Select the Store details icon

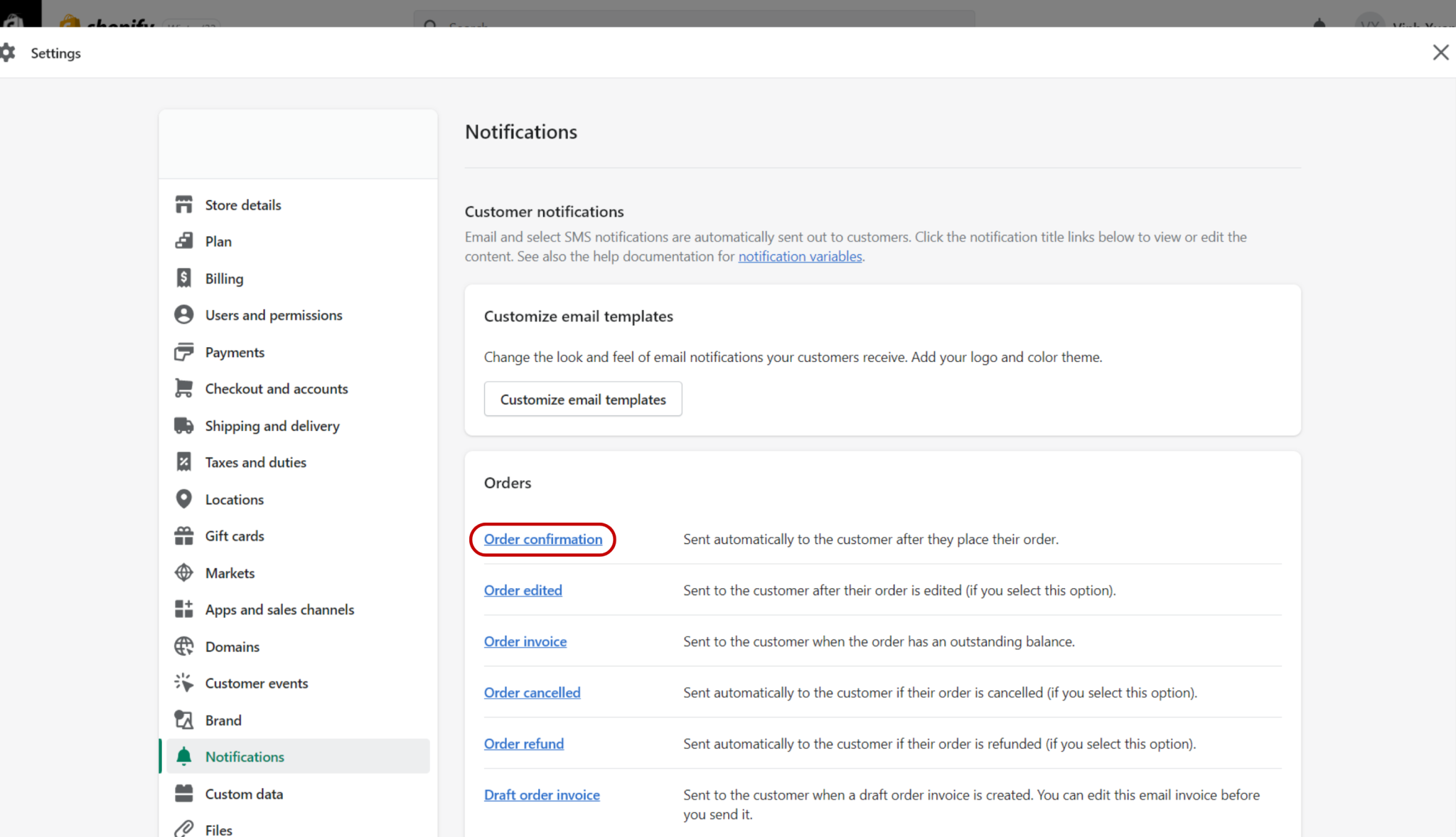point(183,204)
